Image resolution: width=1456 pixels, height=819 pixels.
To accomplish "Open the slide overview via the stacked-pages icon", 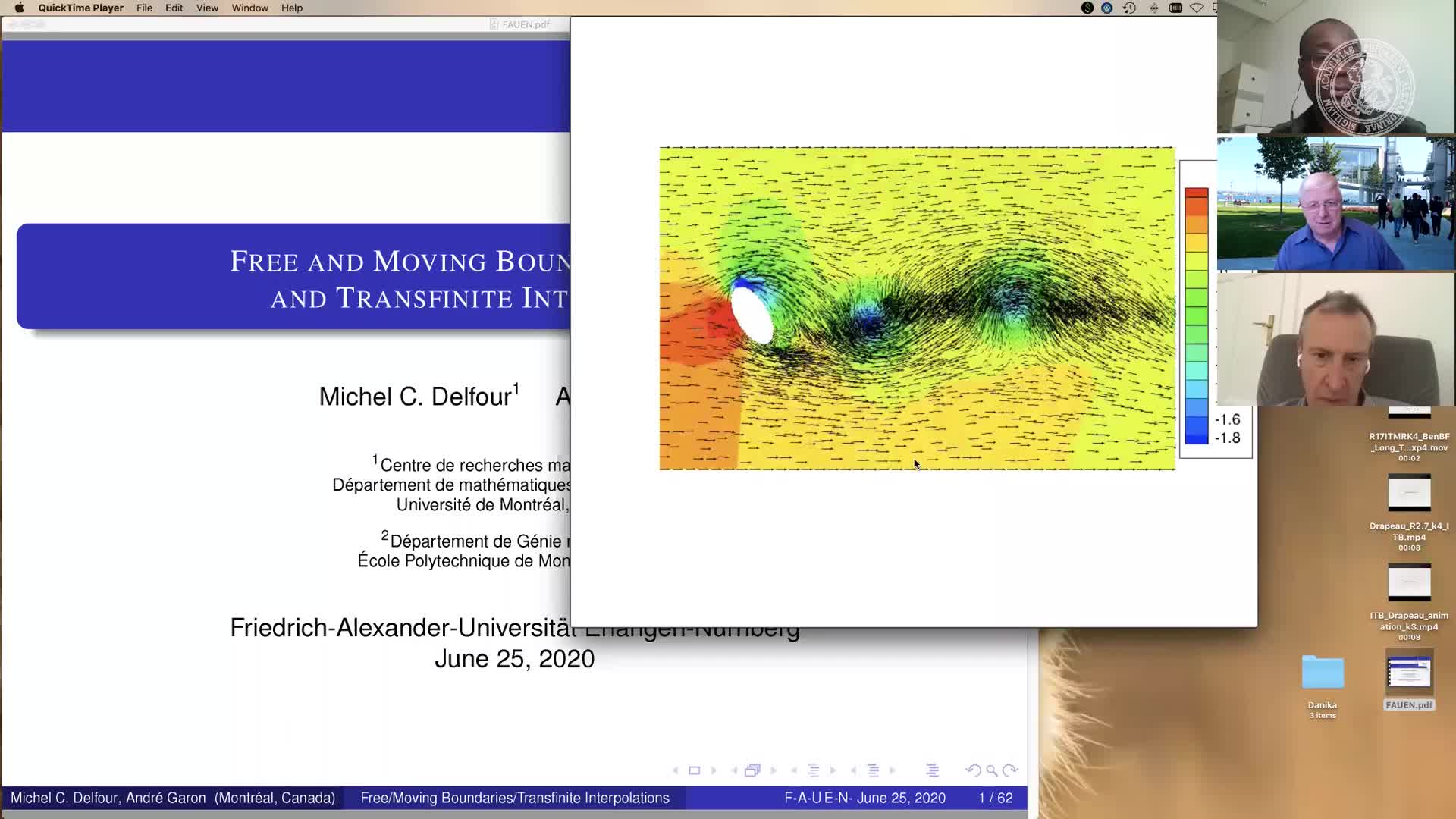I will click(753, 770).
